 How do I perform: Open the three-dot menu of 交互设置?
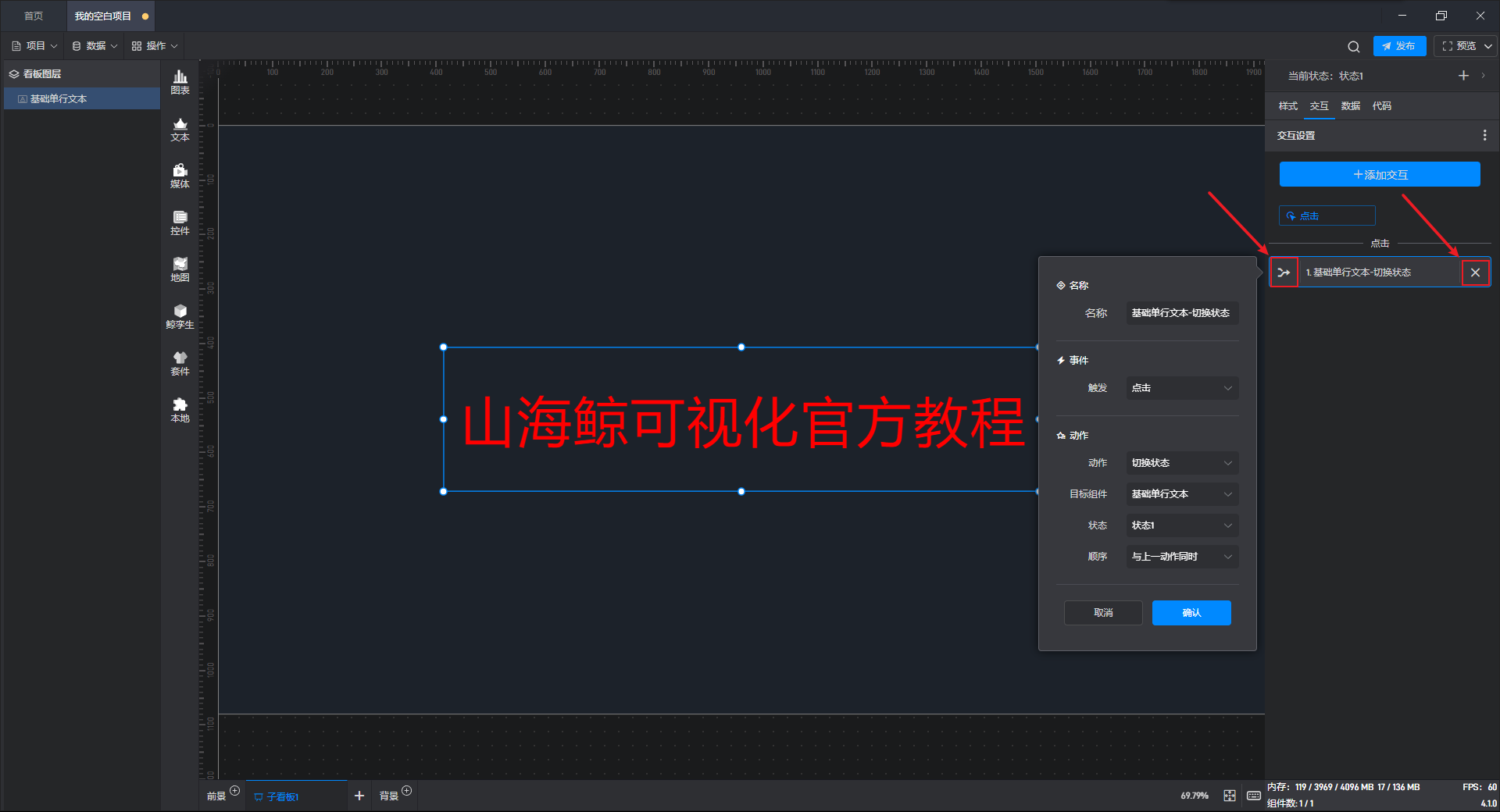tap(1484, 135)
